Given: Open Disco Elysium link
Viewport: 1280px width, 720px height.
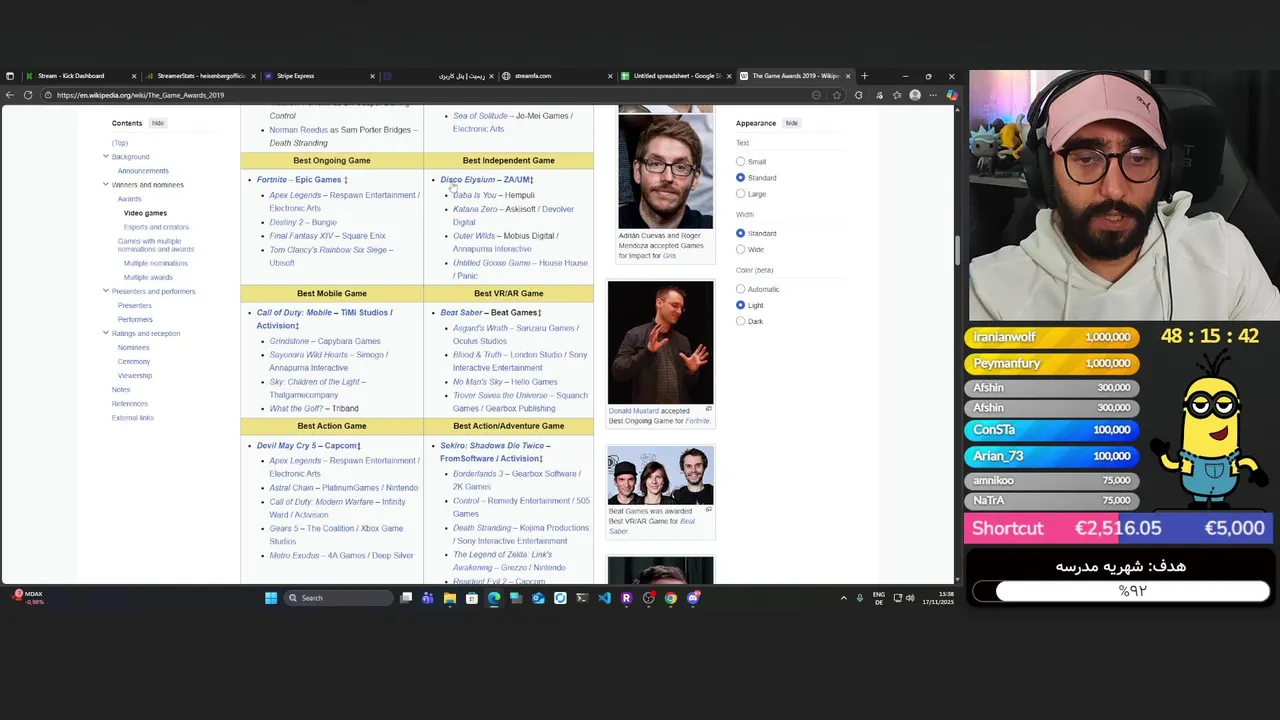Looking at the screenshot, I should coord(467,180).
